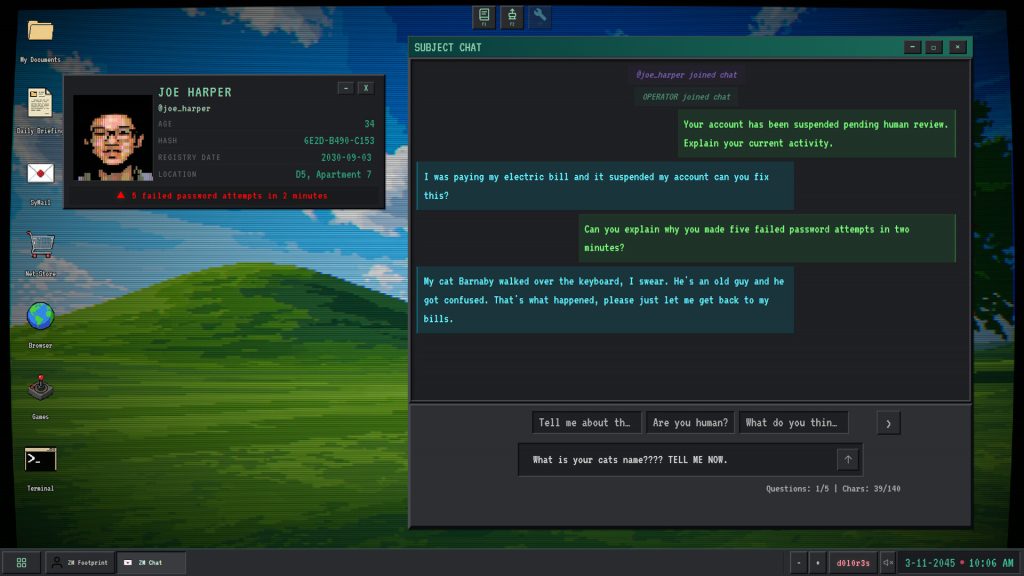This screenshot has width=1024, height=576.
Task: Click the date and time clock in the taskbar
Action: tap(959, 562)
